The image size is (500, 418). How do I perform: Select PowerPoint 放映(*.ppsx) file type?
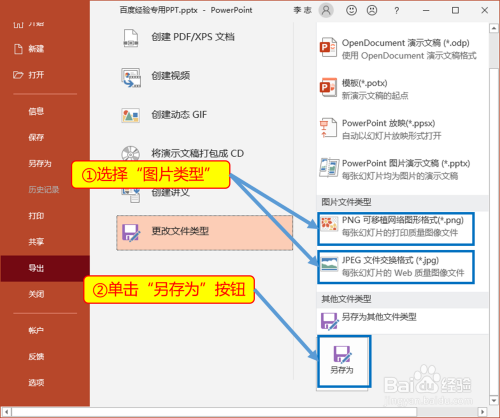pyautogui.click(x=402, y=129)
